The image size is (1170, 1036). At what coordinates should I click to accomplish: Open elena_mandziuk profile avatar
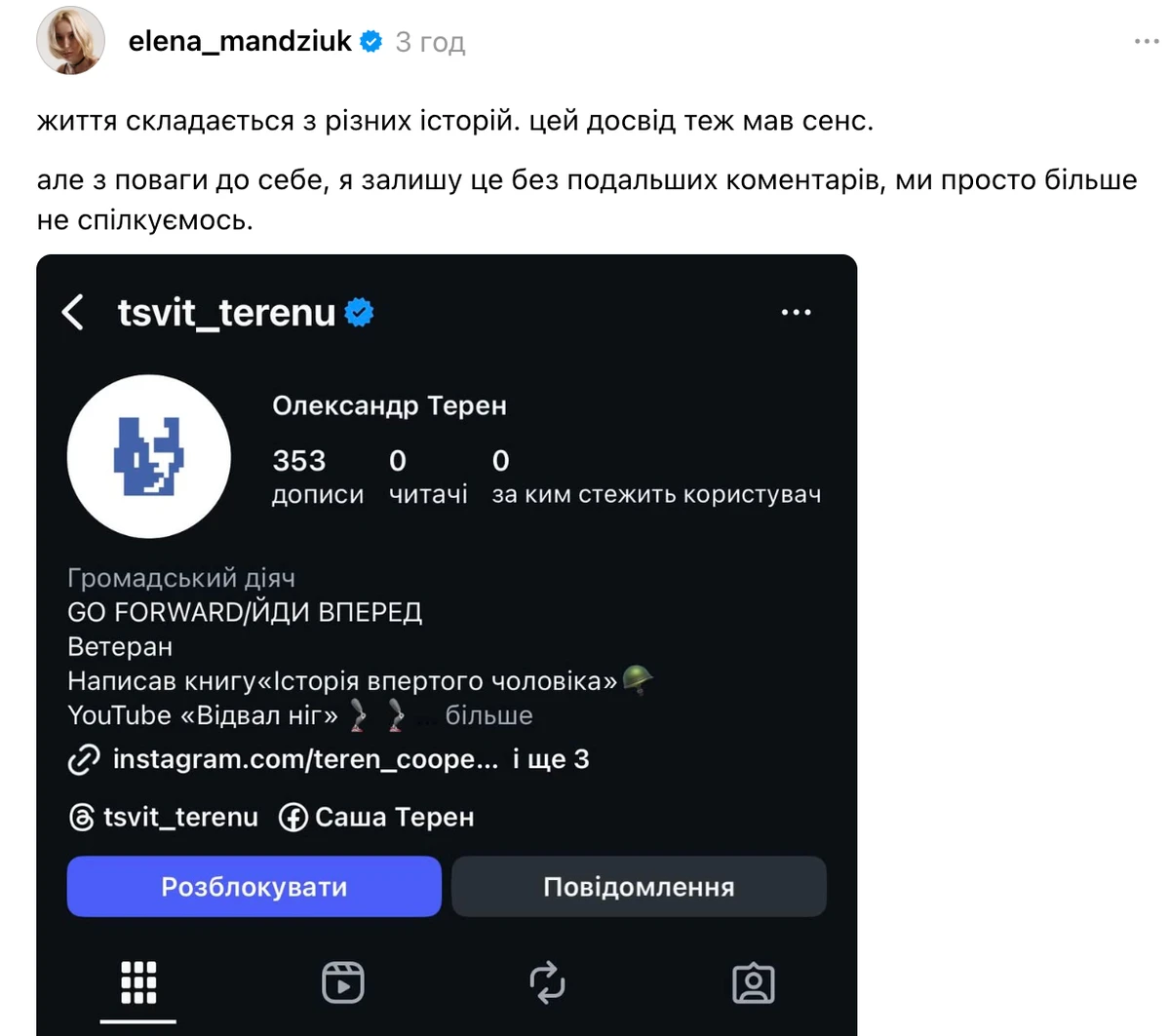(70, 41)
